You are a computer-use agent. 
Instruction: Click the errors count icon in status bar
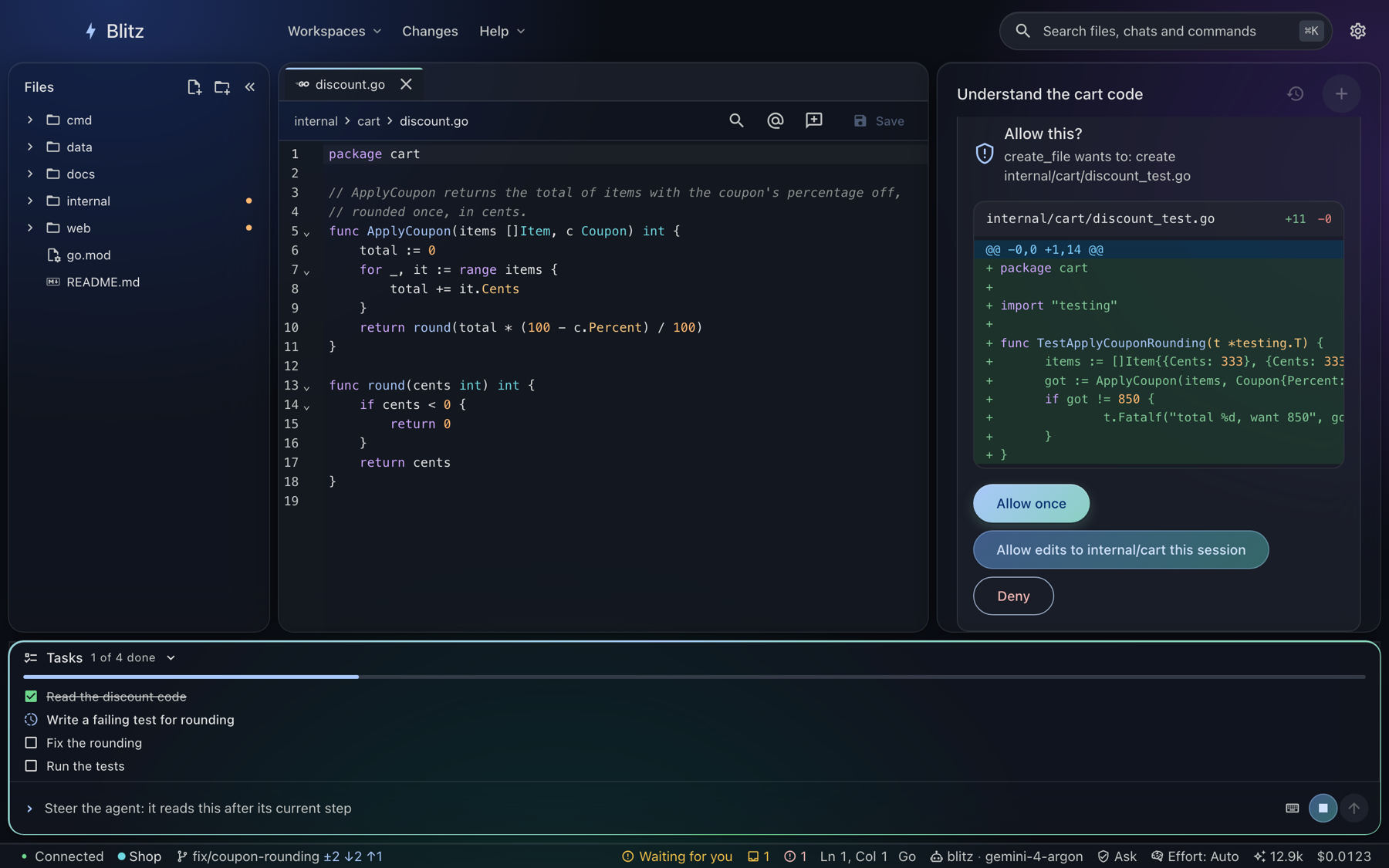(x=795, y=856)
